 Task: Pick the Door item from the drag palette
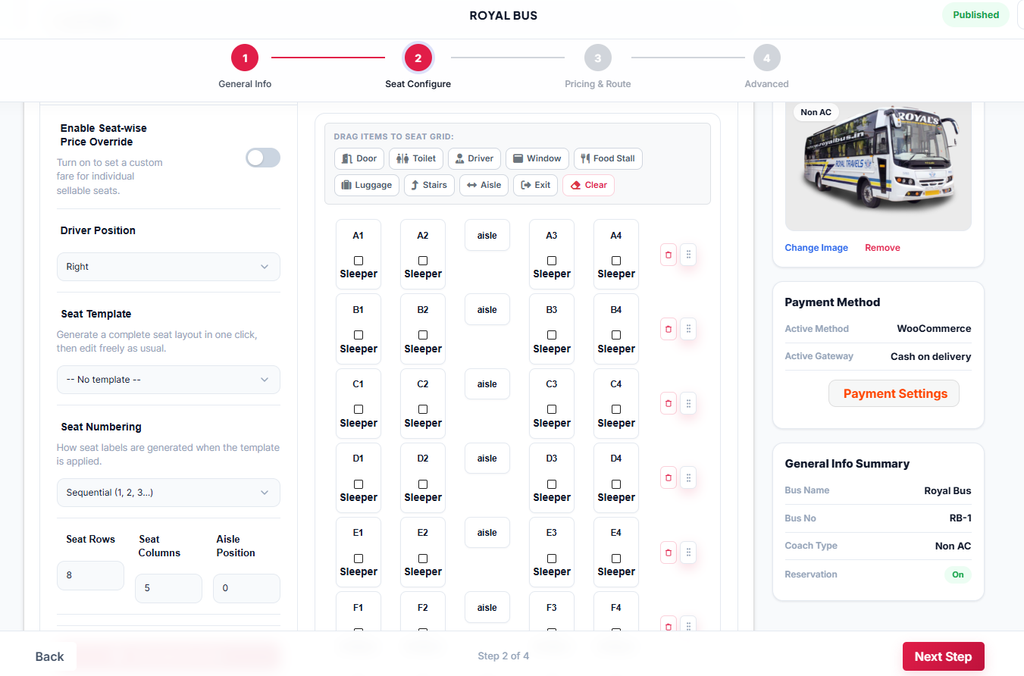coord(359,158)
